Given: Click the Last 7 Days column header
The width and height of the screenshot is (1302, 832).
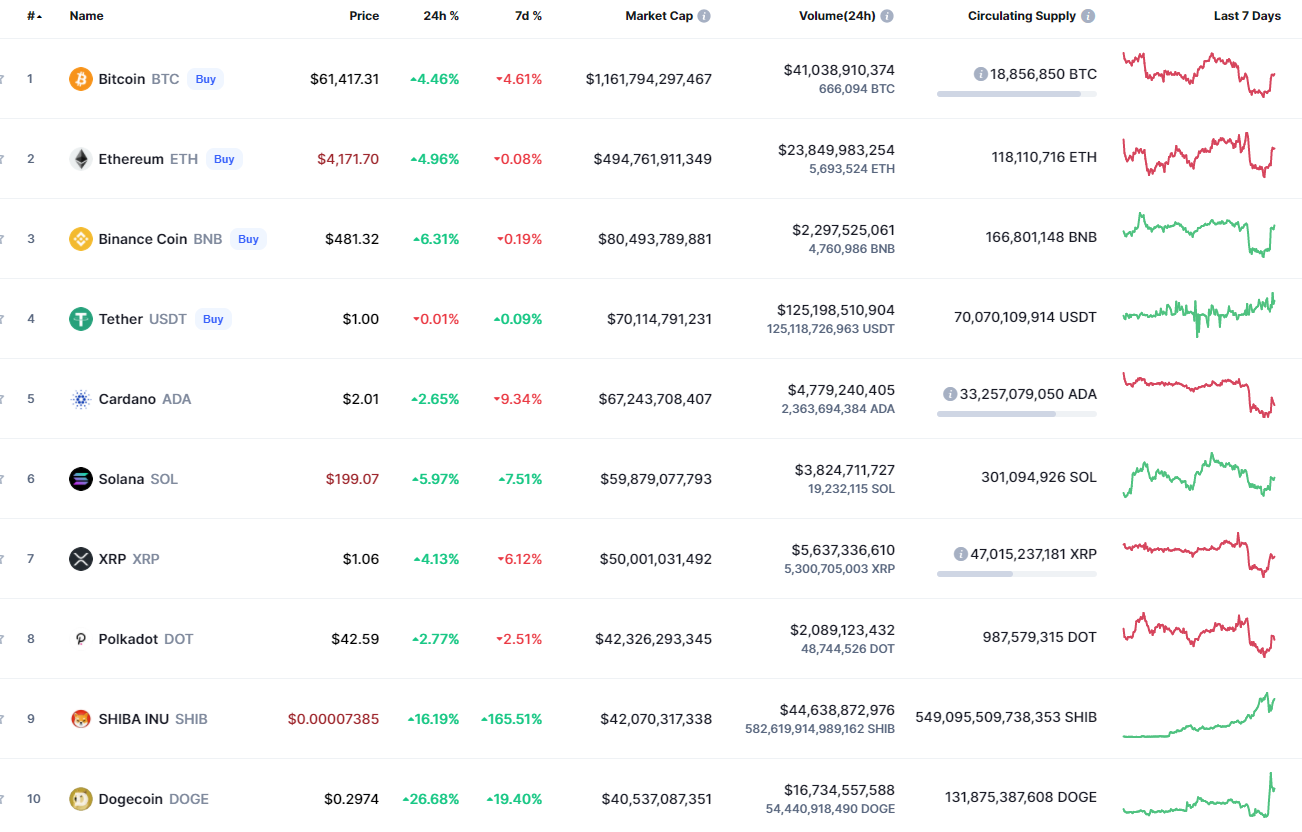Looking at the screenshot, I should pyautogui.click(x=1247, y=16).
